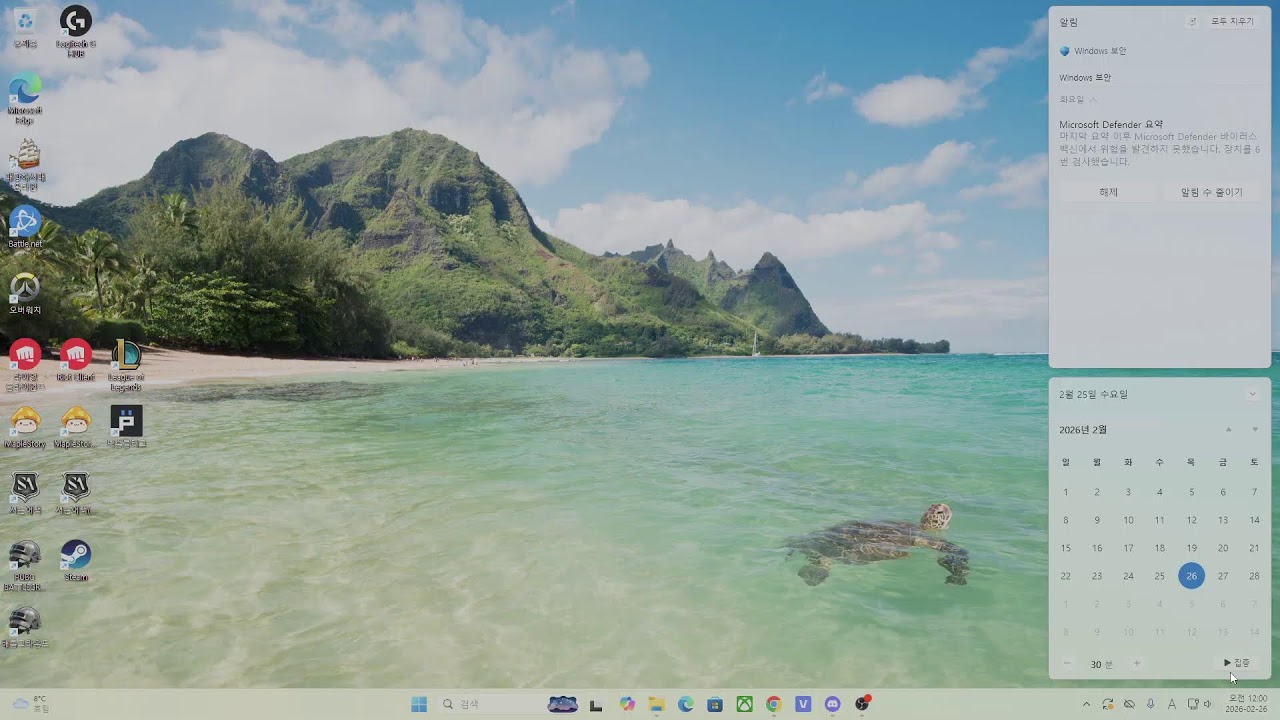Open Logitech G HUB desktop icon
The image size is (1280, 720).
76,22
